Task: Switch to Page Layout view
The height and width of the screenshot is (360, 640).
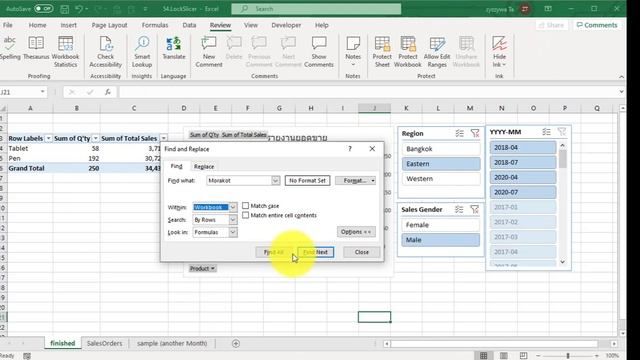Action: point(504,356)
